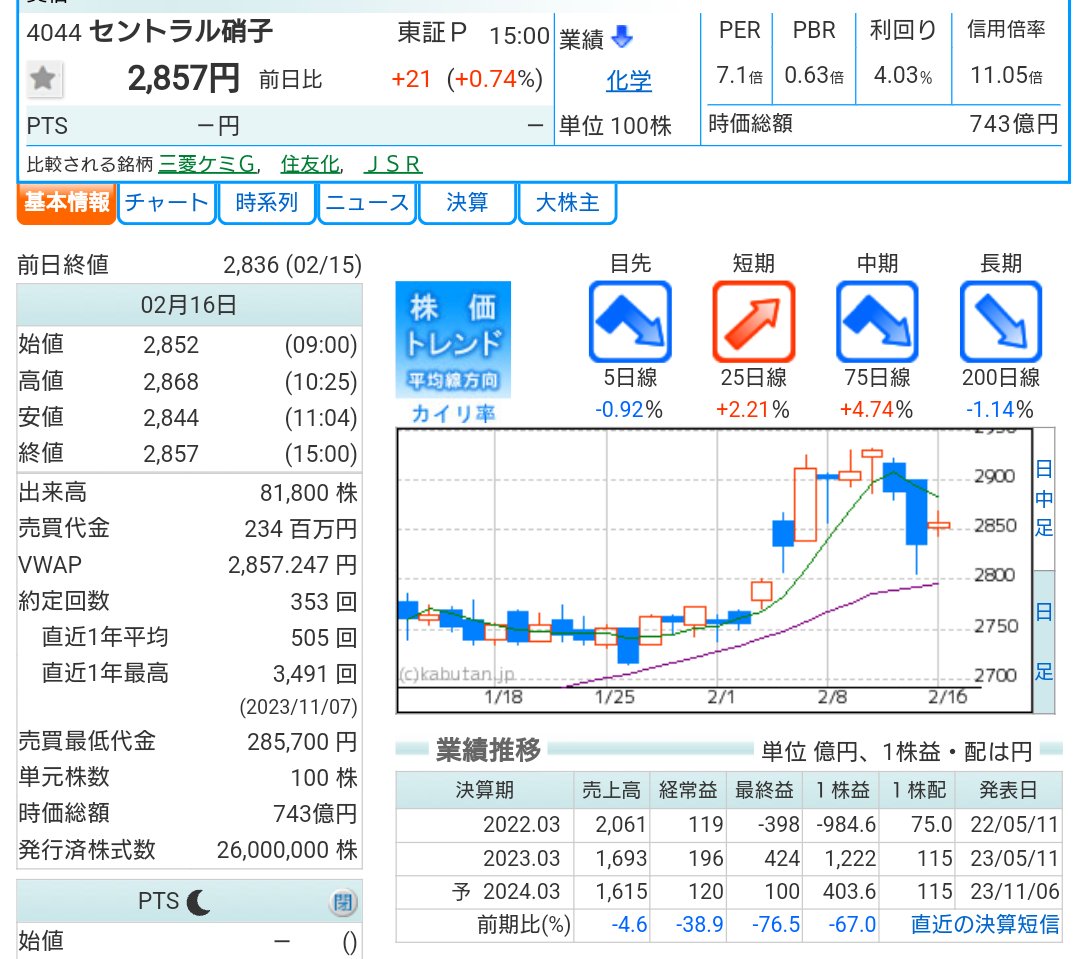Click the 短期 25日線 red up arrow
The image size is (1080, 959).
754,322
